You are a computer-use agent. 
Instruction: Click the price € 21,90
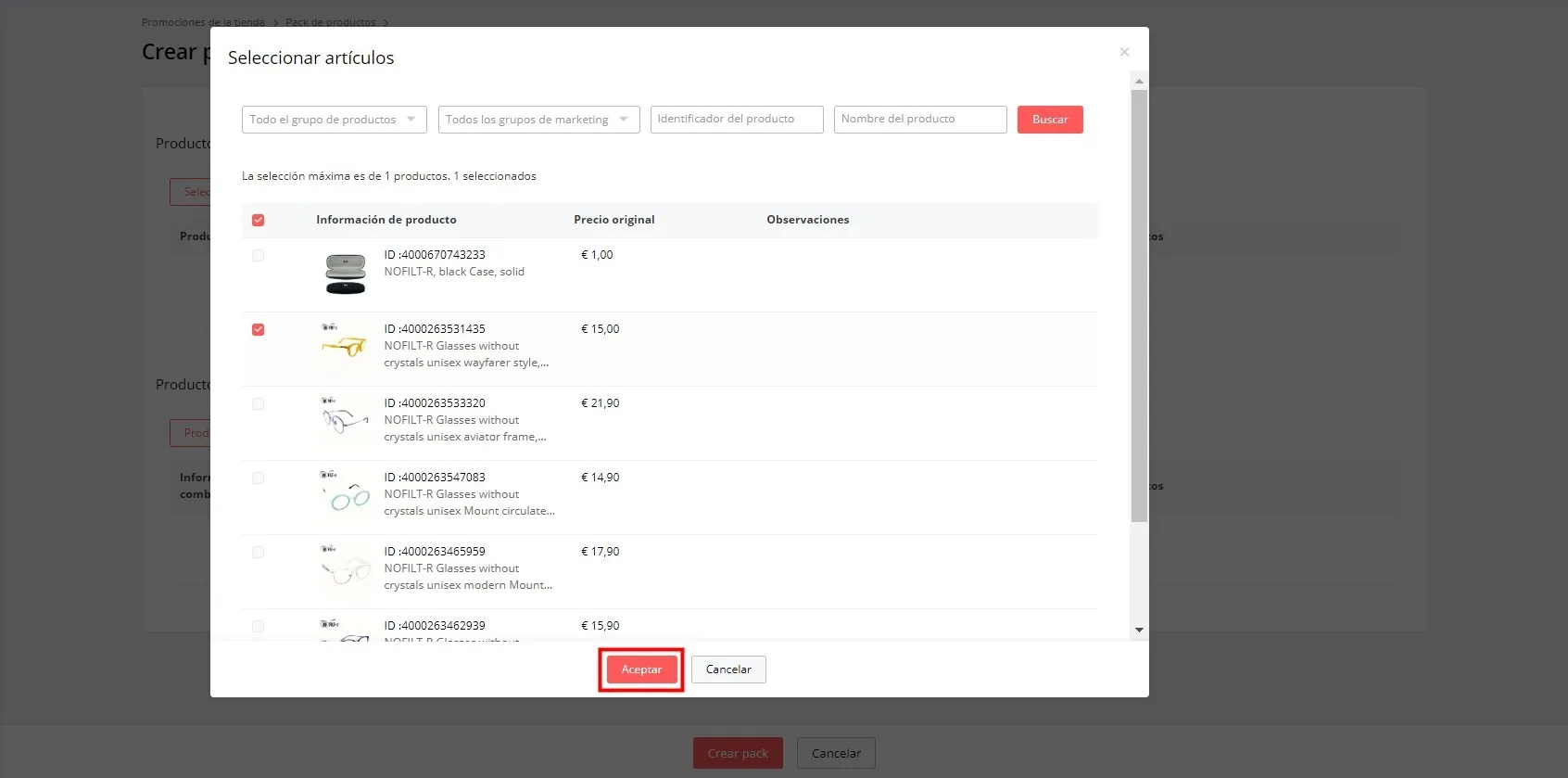pyautogui.click(x=601, y=403)
